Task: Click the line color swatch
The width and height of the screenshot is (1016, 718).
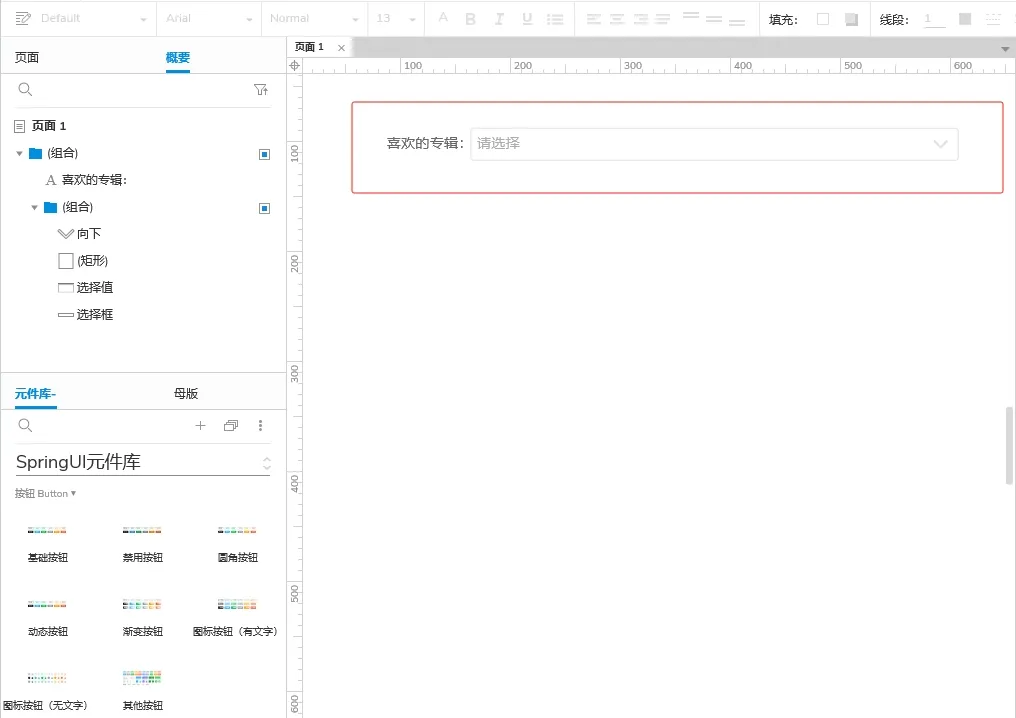Action: pos(965,19)
